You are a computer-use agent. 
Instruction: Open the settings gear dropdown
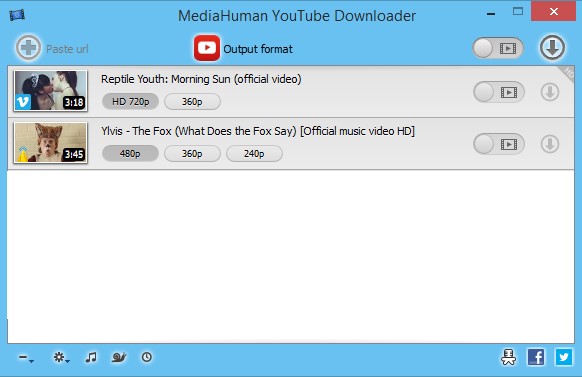coord(61,358)
